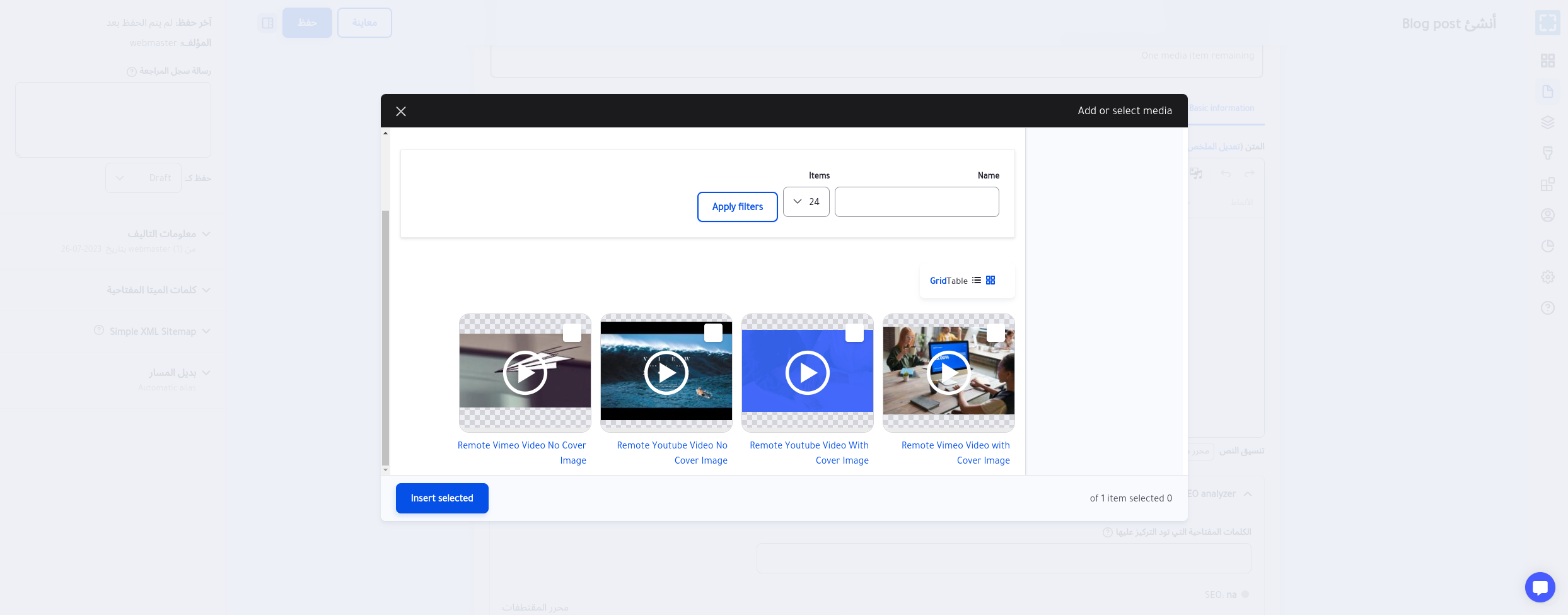
Task: Check the Remote Vimeo Video No Cover Image box
Action: coord(572,333)
